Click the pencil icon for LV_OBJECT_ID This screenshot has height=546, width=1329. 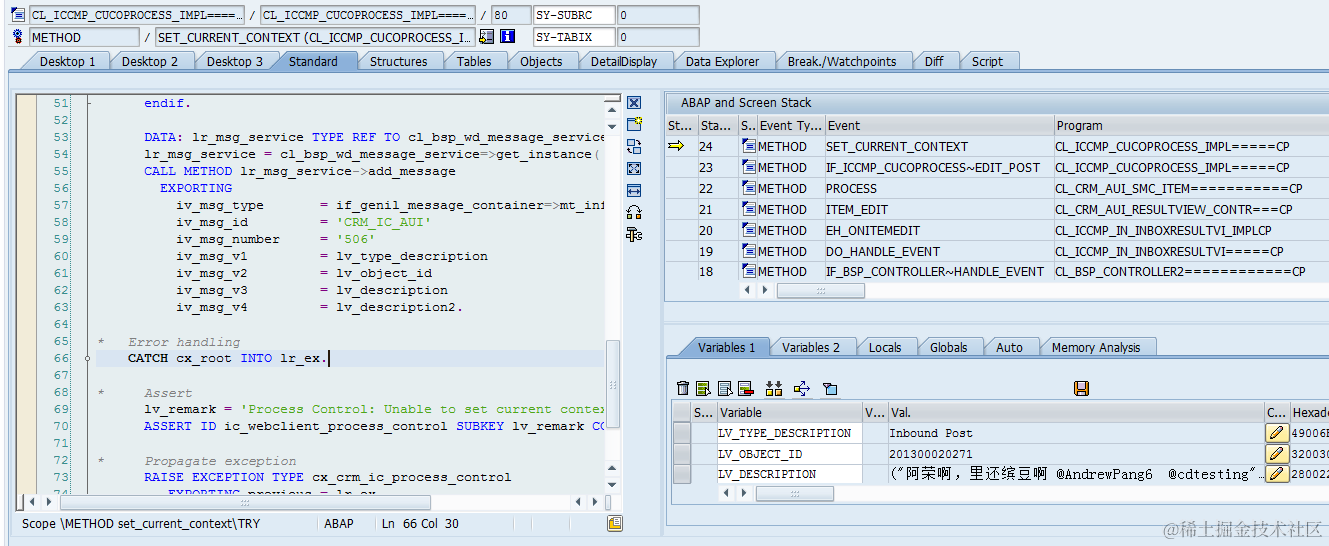tap(1277, 454)
